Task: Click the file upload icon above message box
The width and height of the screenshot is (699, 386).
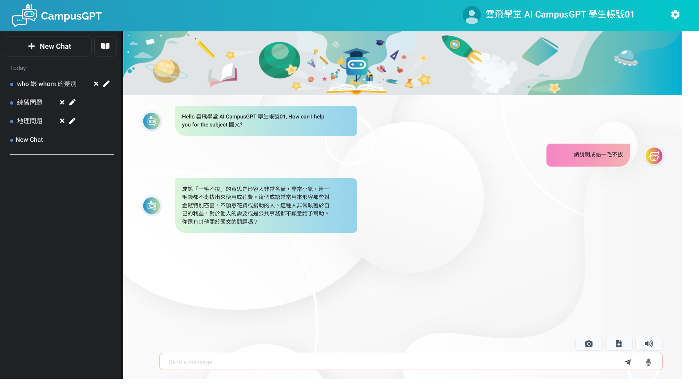Action: pos(618,344)
